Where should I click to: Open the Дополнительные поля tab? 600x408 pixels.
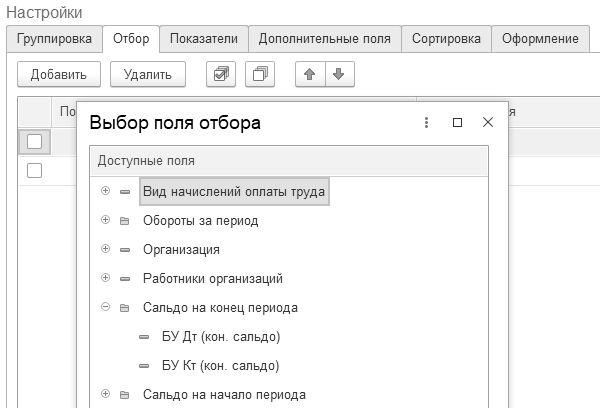pyautogui.click(x=324, y=39)
